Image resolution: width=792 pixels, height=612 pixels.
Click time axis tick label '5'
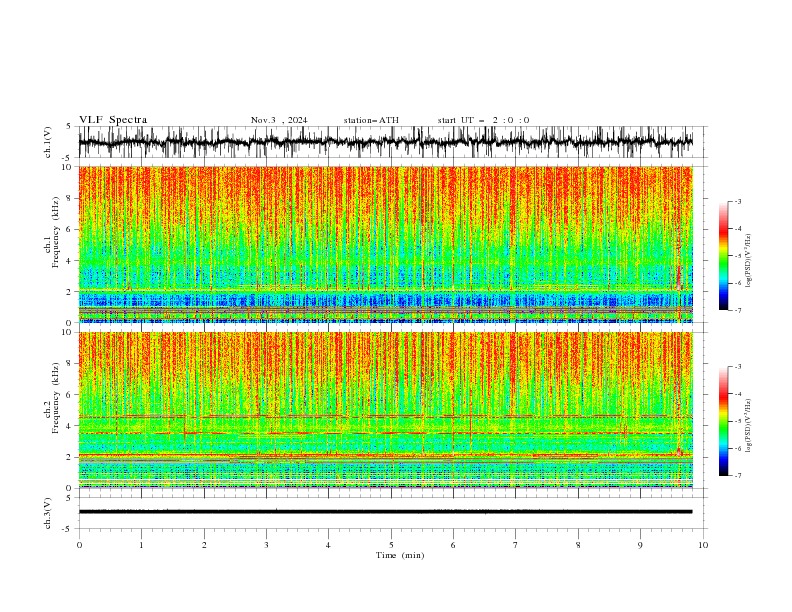(x=391, y=545)
